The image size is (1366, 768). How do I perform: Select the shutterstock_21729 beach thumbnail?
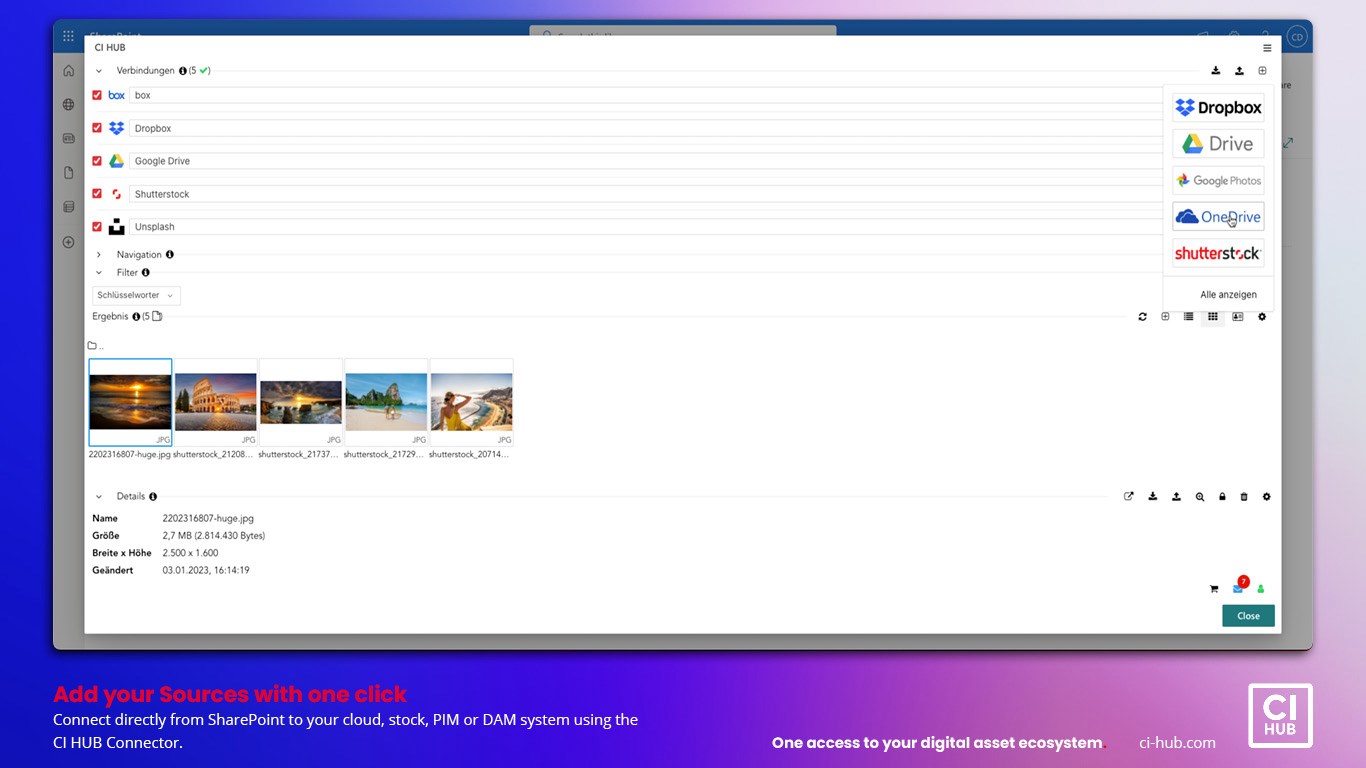(386, 402)
